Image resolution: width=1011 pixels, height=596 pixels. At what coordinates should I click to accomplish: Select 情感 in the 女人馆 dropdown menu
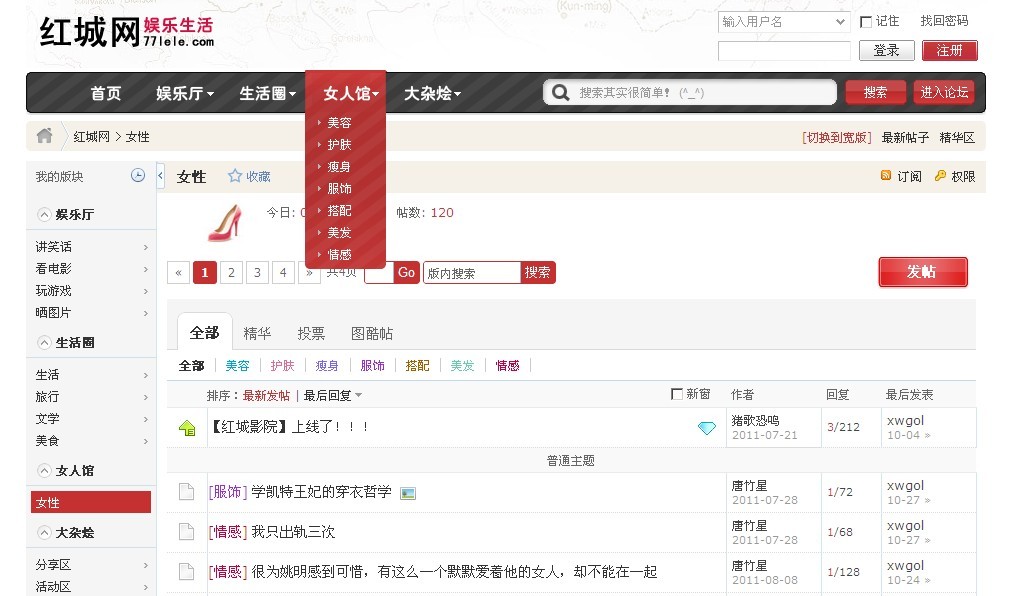point(339,254)
